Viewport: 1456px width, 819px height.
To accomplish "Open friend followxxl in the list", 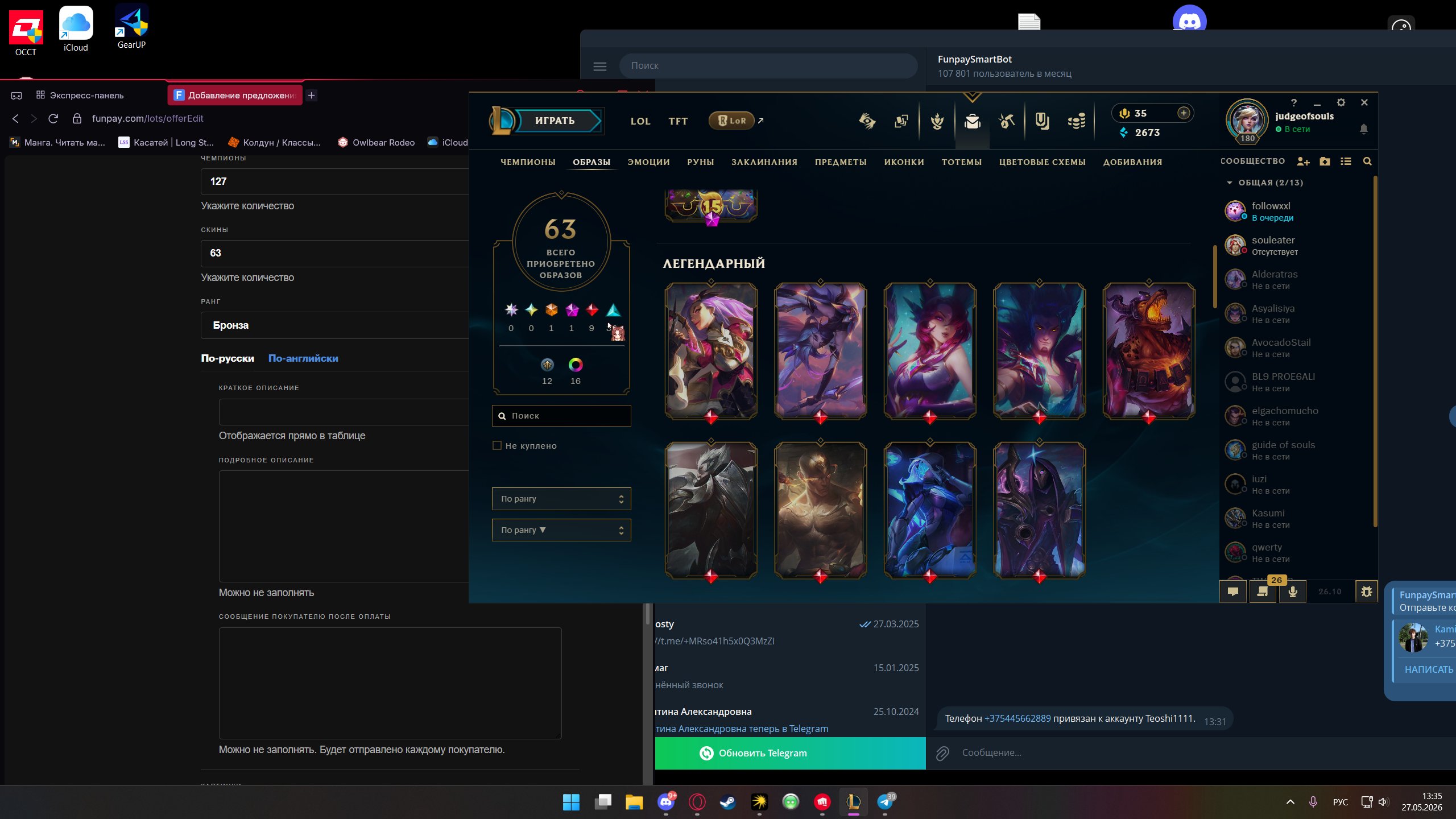I will tap(1297, 211).
